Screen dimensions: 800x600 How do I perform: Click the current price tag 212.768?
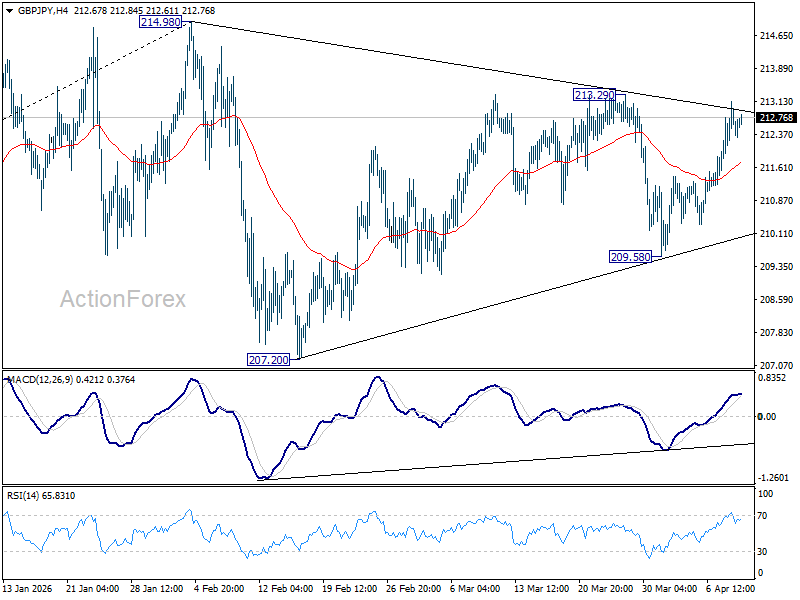point(776,117)
